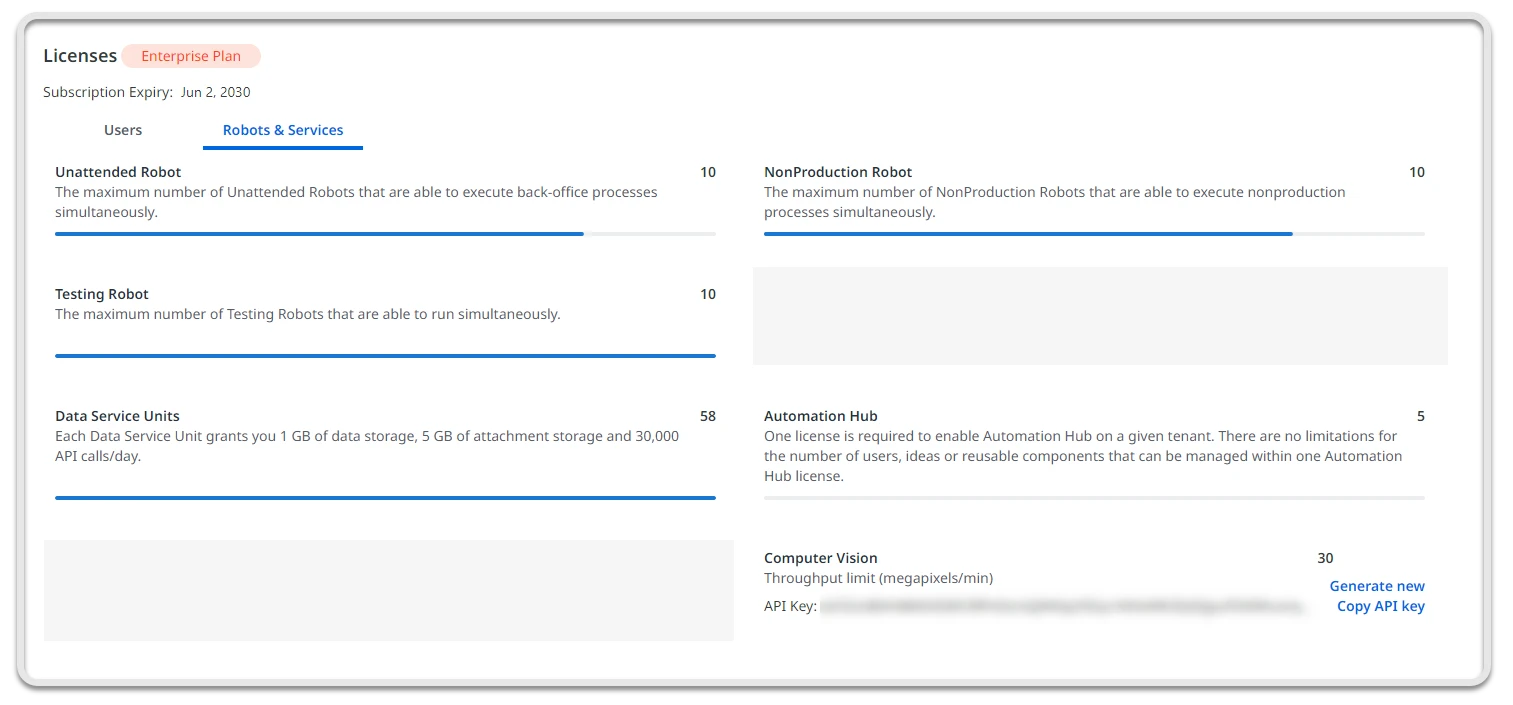
Task: Click the Data Service Units description text
Action: click(367, 446)
